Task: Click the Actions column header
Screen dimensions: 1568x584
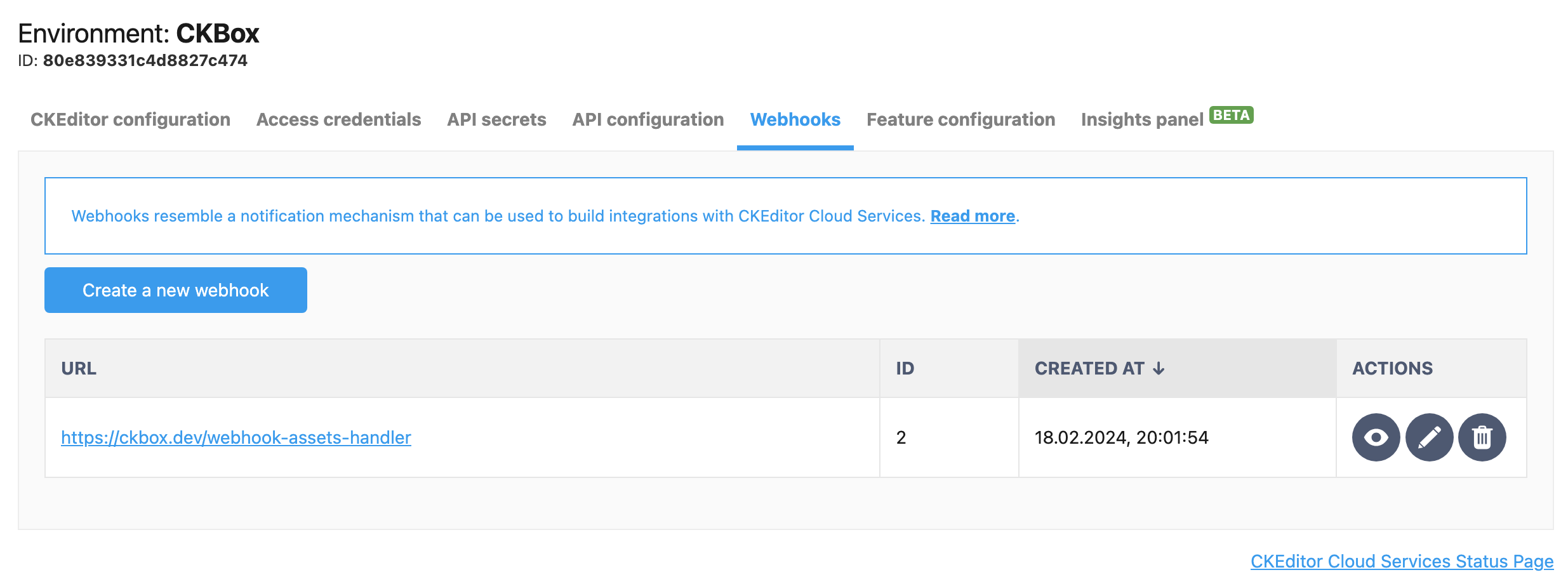Action: [x=1432, y=369]
